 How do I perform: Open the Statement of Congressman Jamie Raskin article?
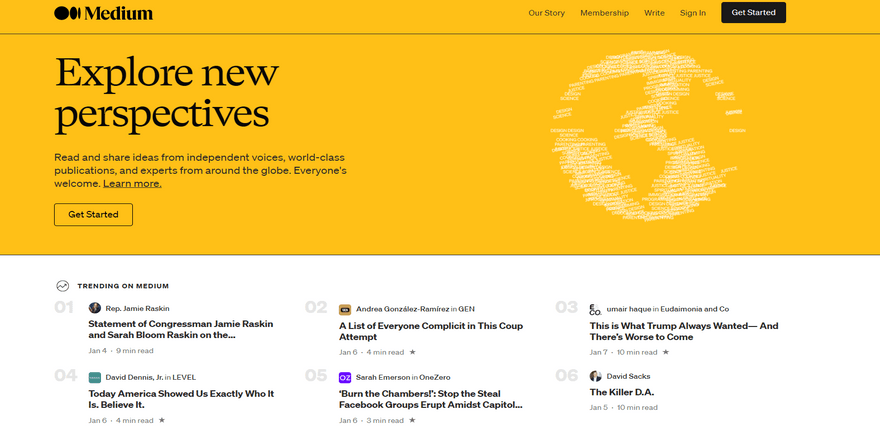[x=181, y=329]
